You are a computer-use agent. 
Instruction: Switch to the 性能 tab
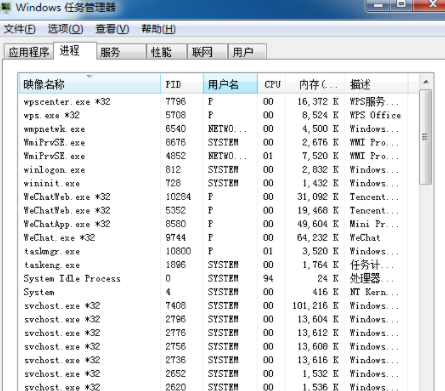point(167,52)
